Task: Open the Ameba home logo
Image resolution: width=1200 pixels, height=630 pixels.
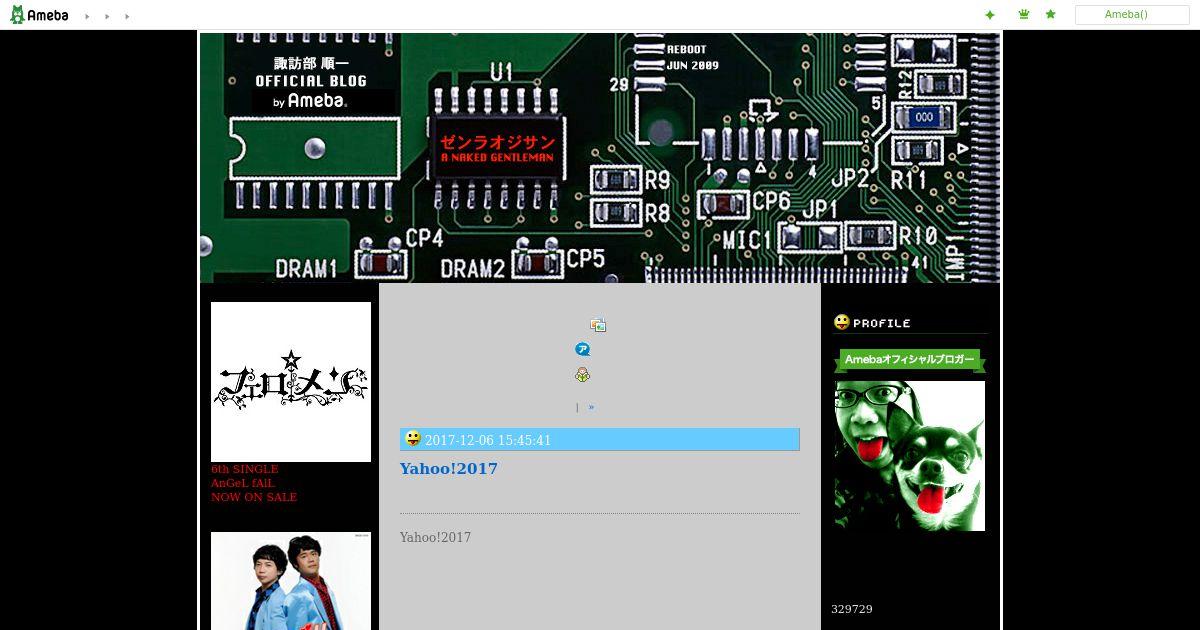Action: pyautogui.click(x=39, y=15)
